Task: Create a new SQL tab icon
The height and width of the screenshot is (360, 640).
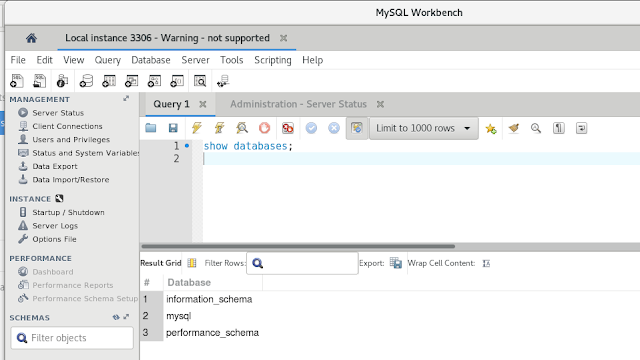Action: coord(17,81)
